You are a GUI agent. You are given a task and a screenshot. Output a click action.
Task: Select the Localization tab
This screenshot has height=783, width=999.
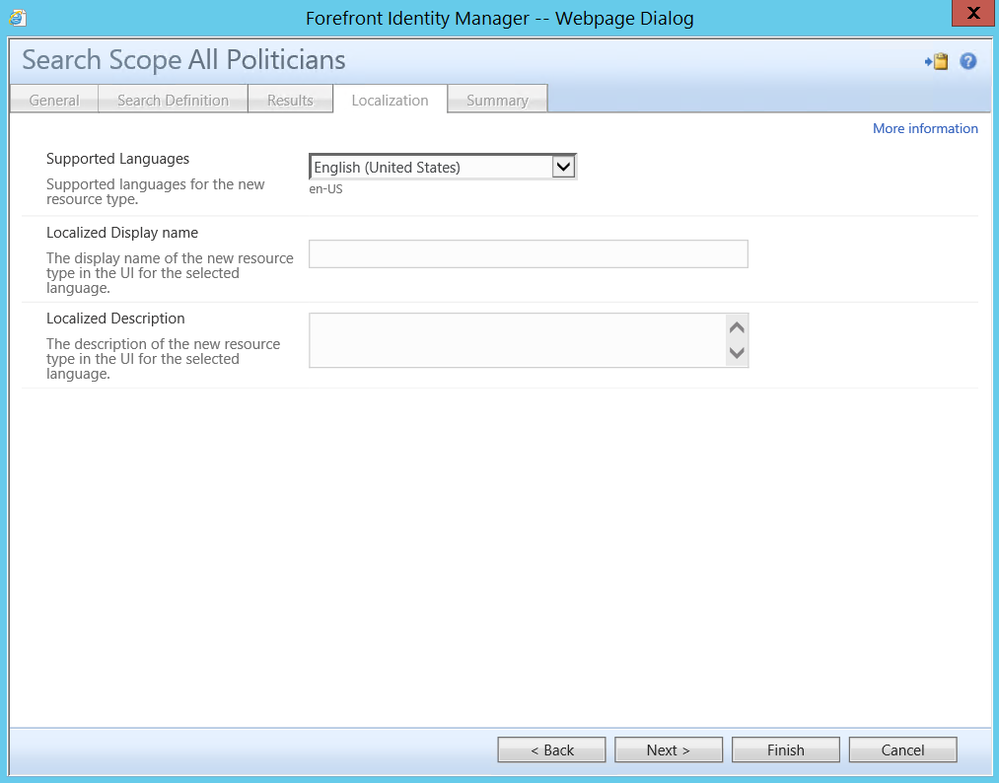pyautogui.click(x=390, y=100)
